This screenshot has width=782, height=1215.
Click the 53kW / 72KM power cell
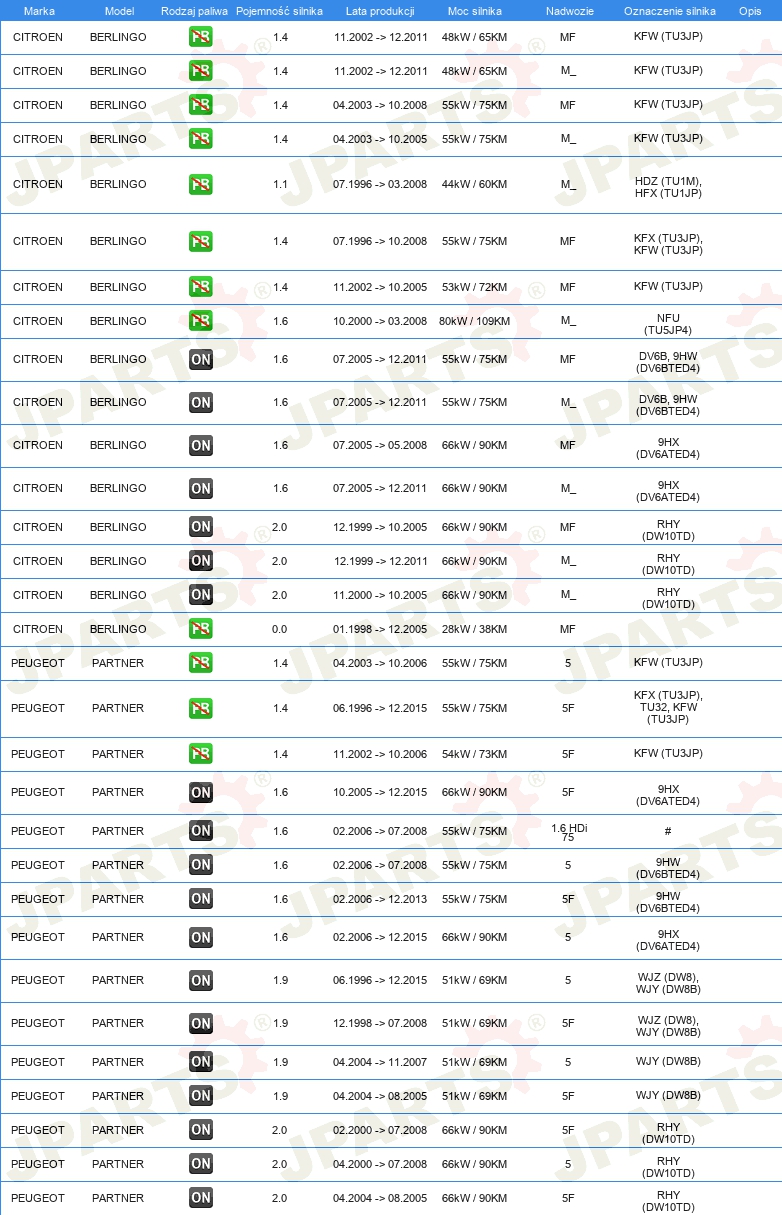click(474, 287)
